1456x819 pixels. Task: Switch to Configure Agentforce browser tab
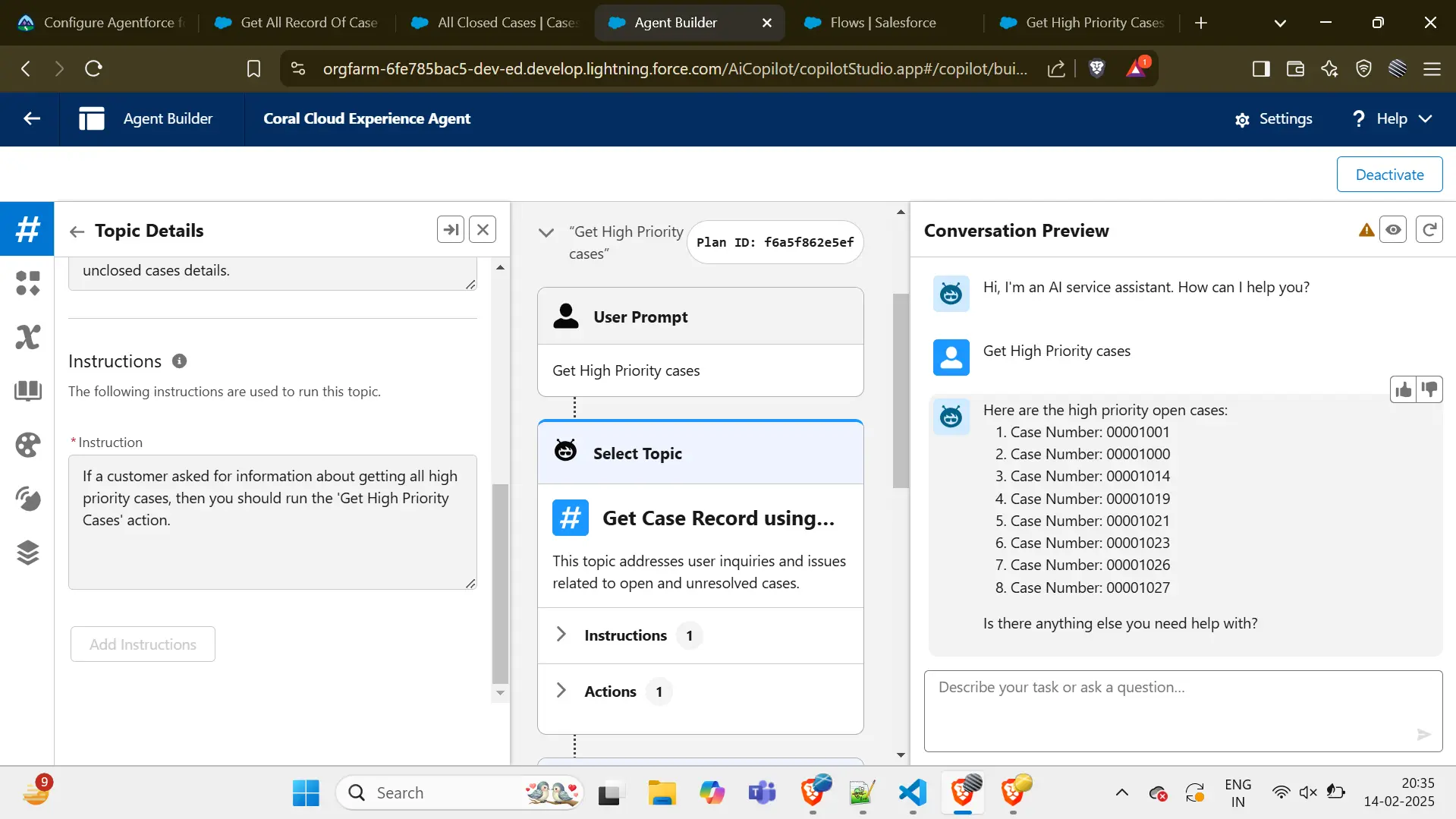[101, 23]
